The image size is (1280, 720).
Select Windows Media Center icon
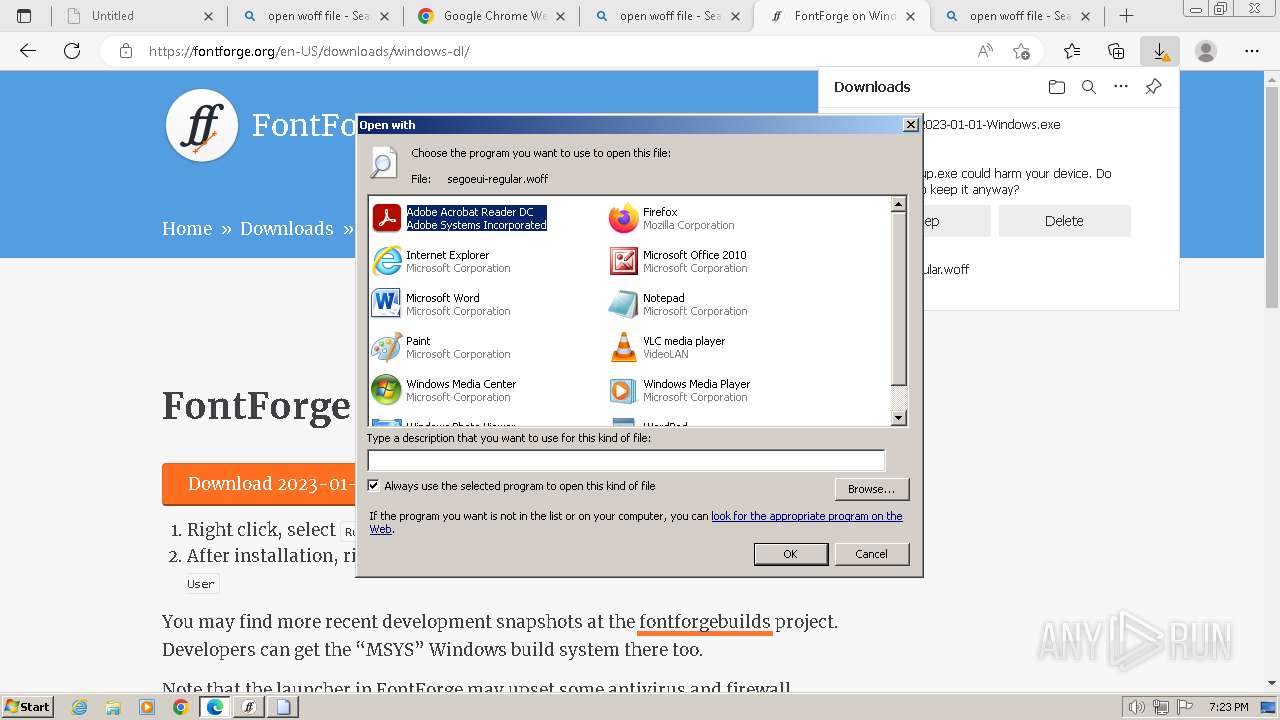[386, 390]
